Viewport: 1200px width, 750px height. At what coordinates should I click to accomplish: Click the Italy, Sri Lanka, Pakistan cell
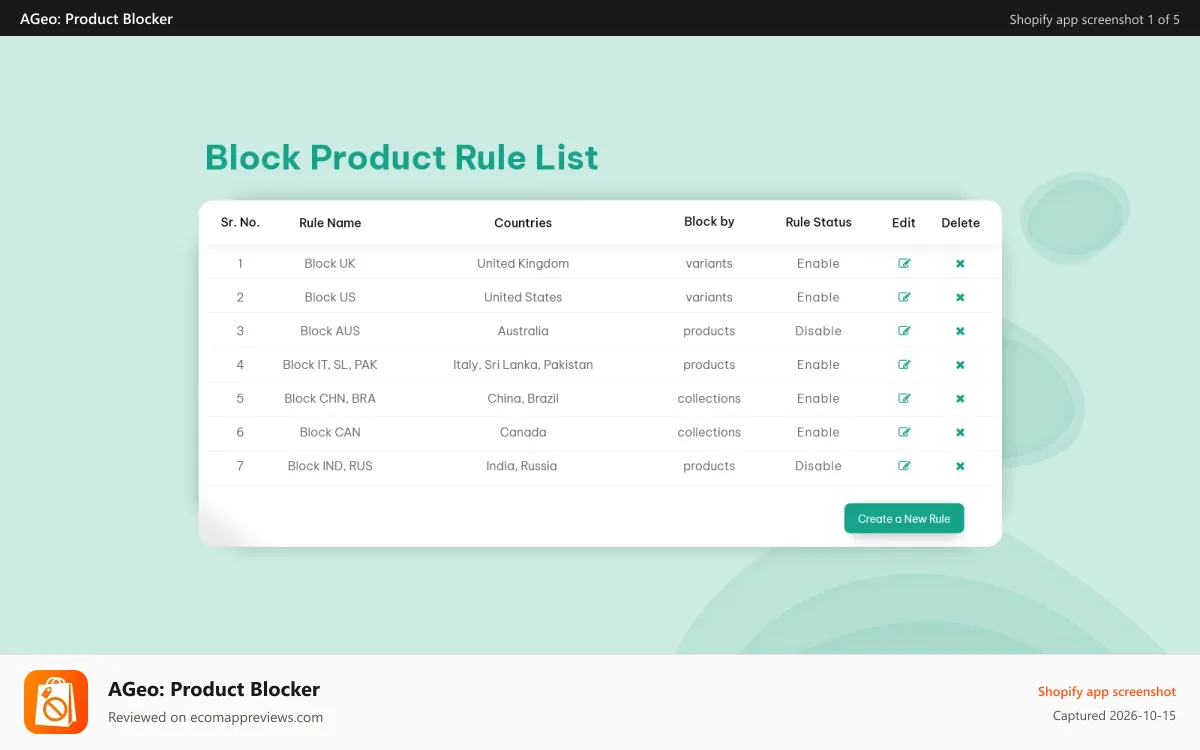[x=523, y=365]
